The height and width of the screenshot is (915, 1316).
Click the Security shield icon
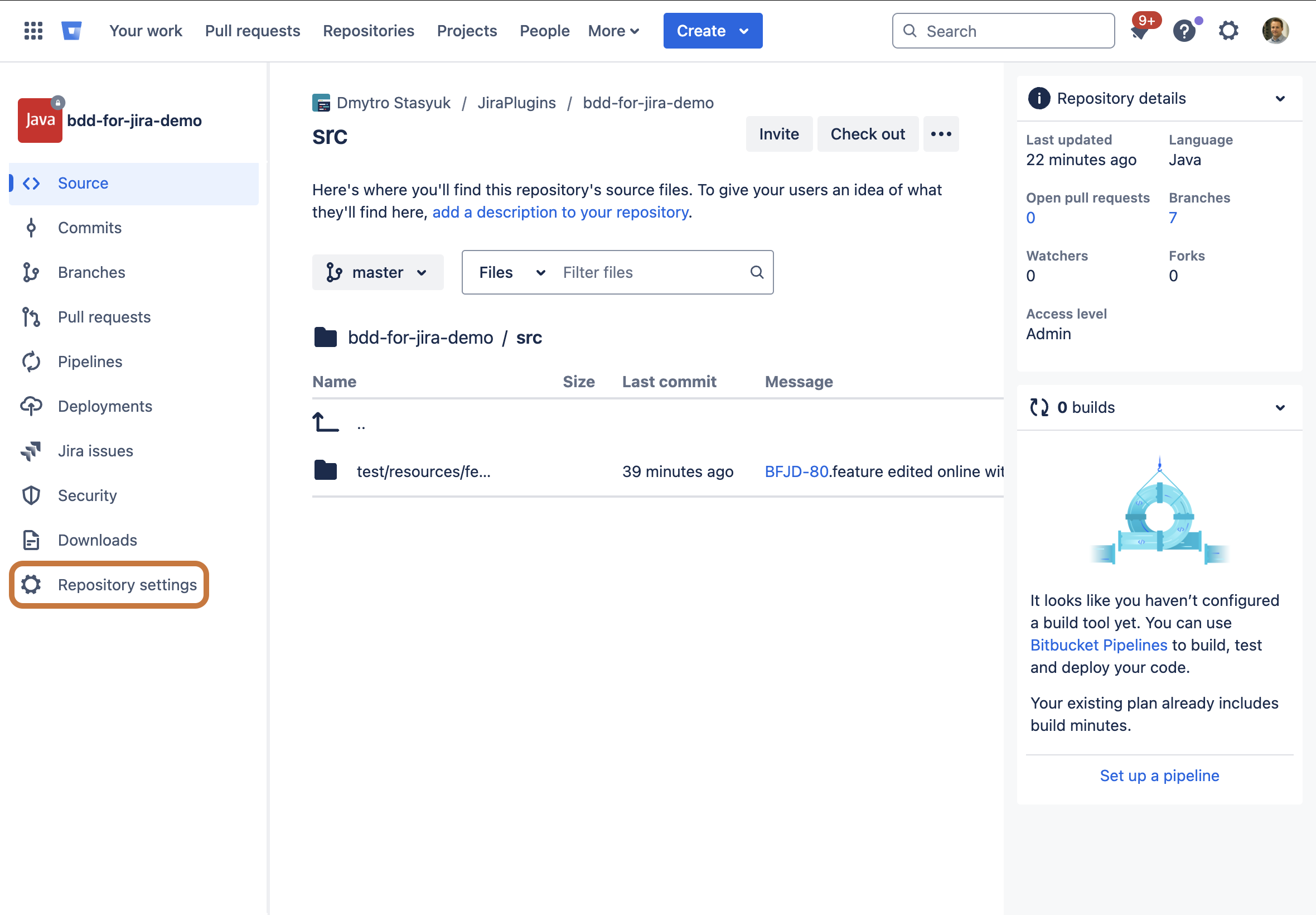pos(31,495)
